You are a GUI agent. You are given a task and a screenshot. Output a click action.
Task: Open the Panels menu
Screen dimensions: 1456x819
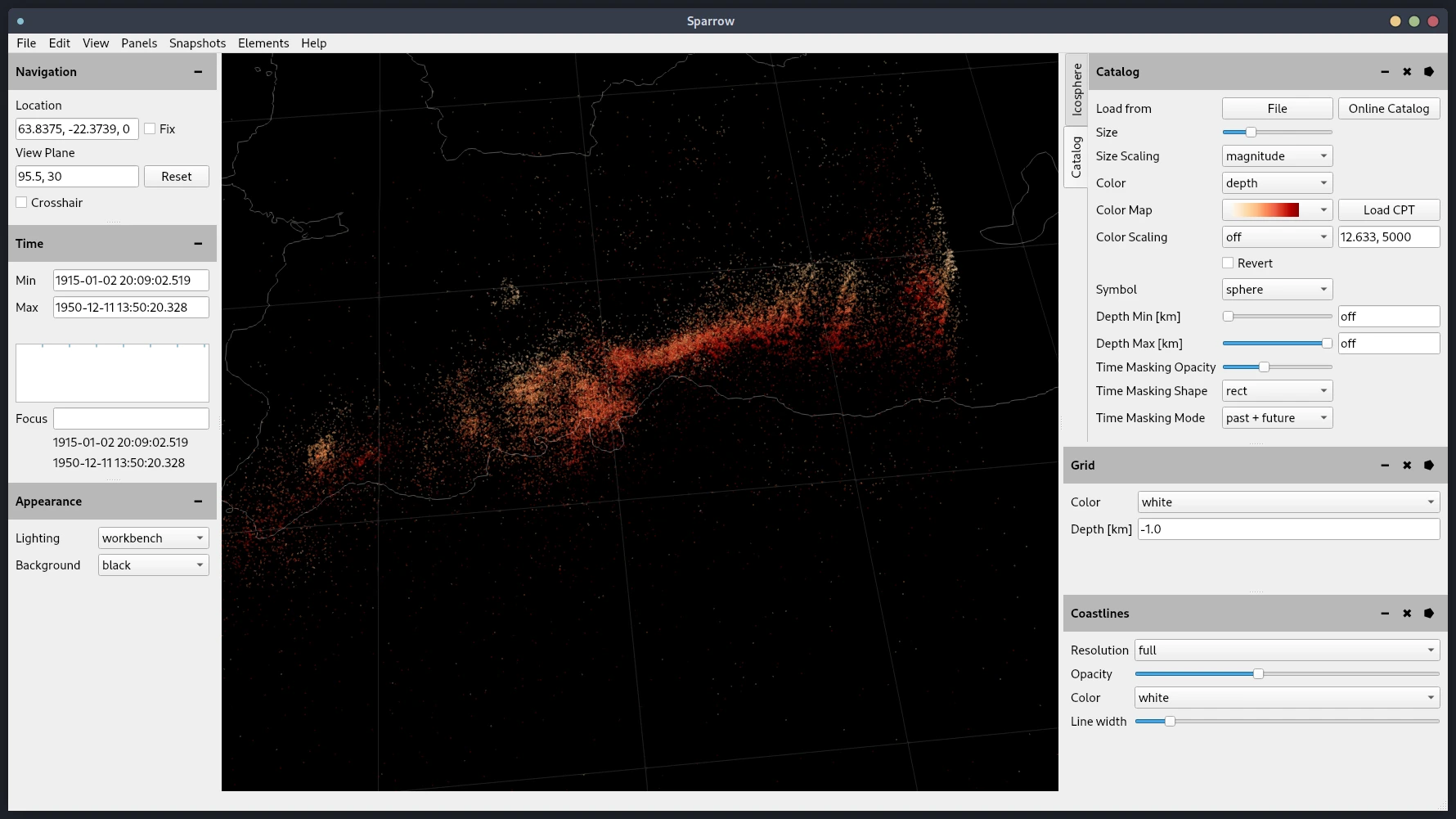[x=139, y=43]
